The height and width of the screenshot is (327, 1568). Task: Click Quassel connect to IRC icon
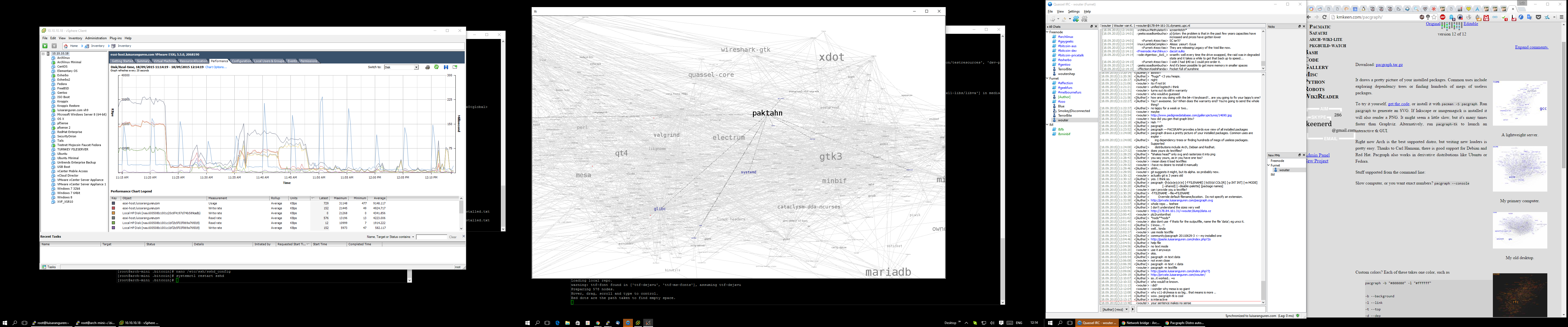point(1052,19)
